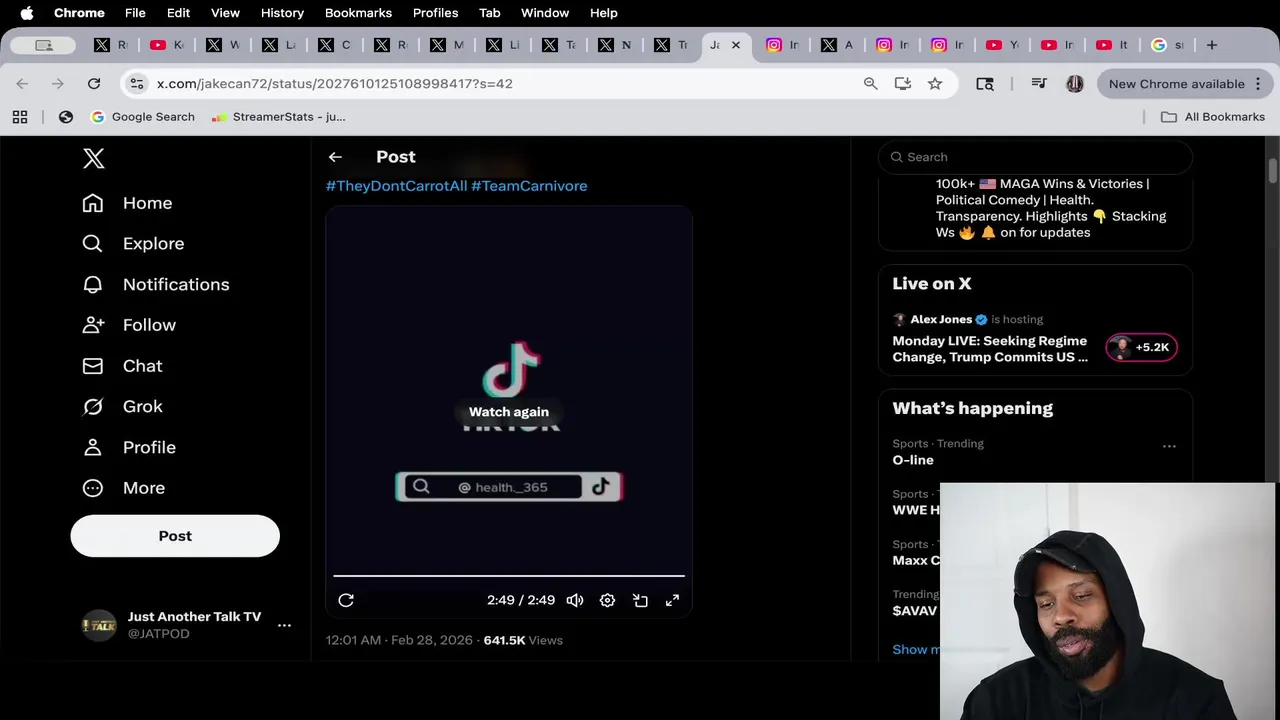Open the media controls icon

pyautogui.click(x=1039, y=84)
